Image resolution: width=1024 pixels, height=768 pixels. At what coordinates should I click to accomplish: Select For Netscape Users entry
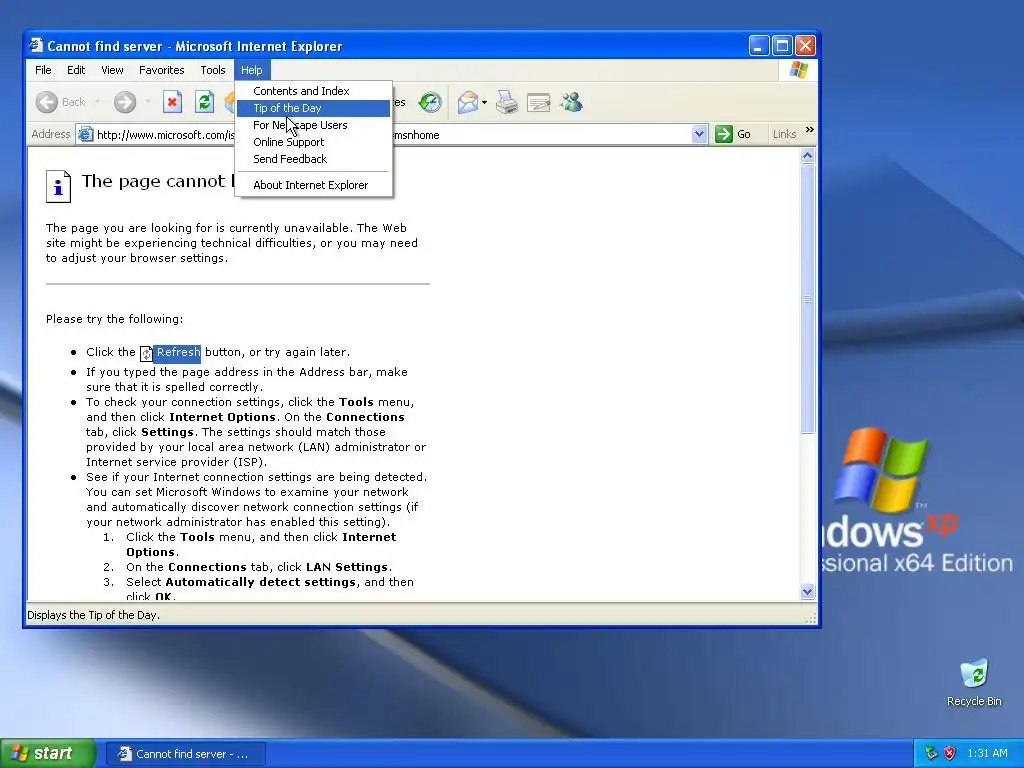(x=313, y=125)
